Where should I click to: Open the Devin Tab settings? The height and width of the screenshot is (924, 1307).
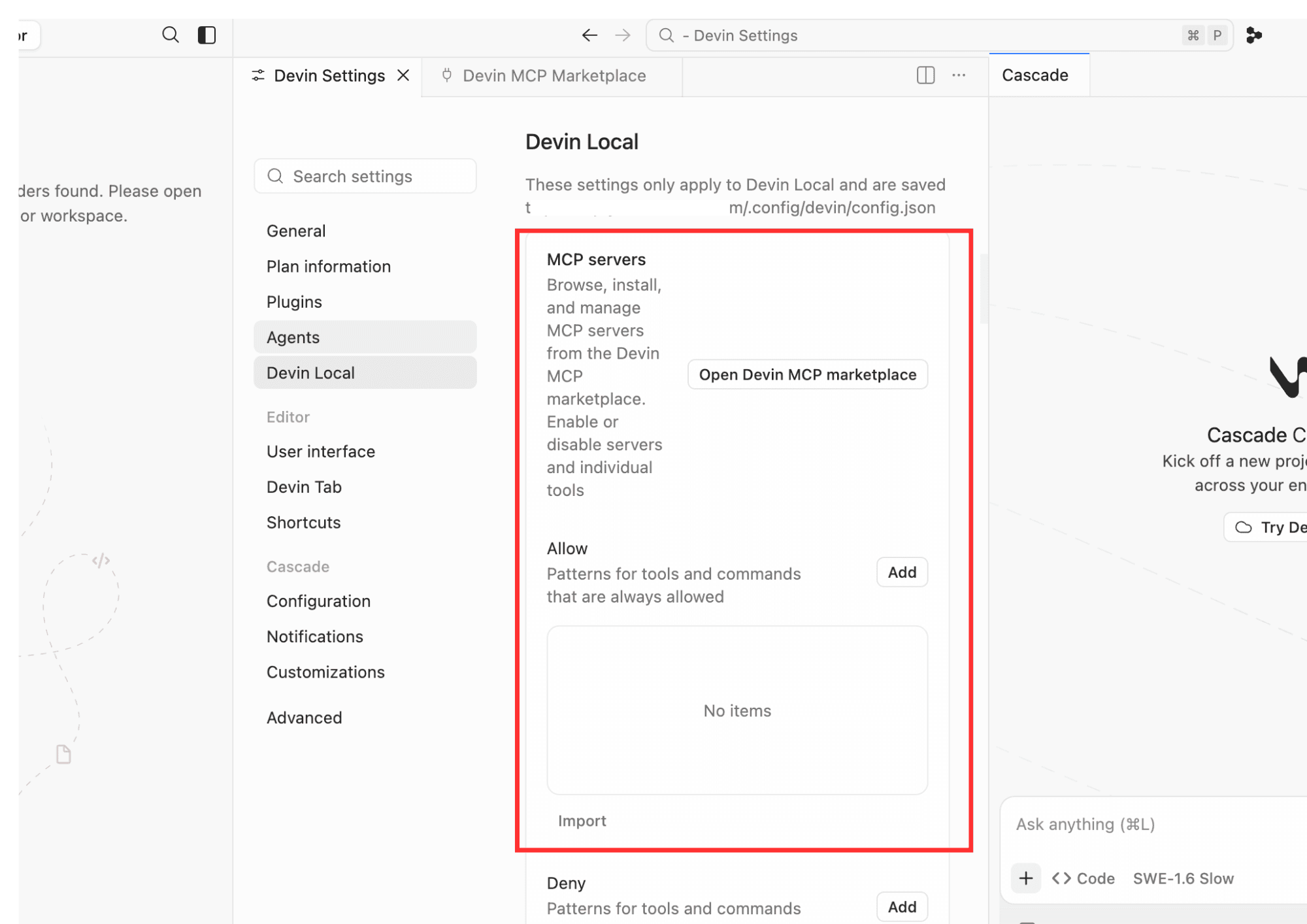tap(365, 487)
